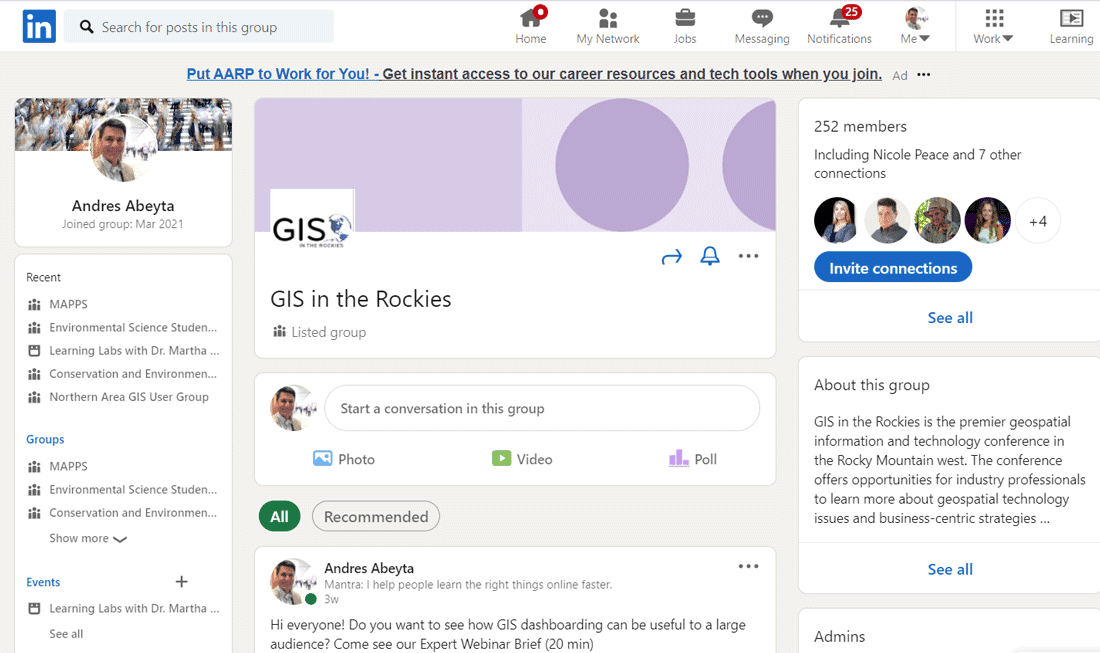See all of About this group

[950, 570]
